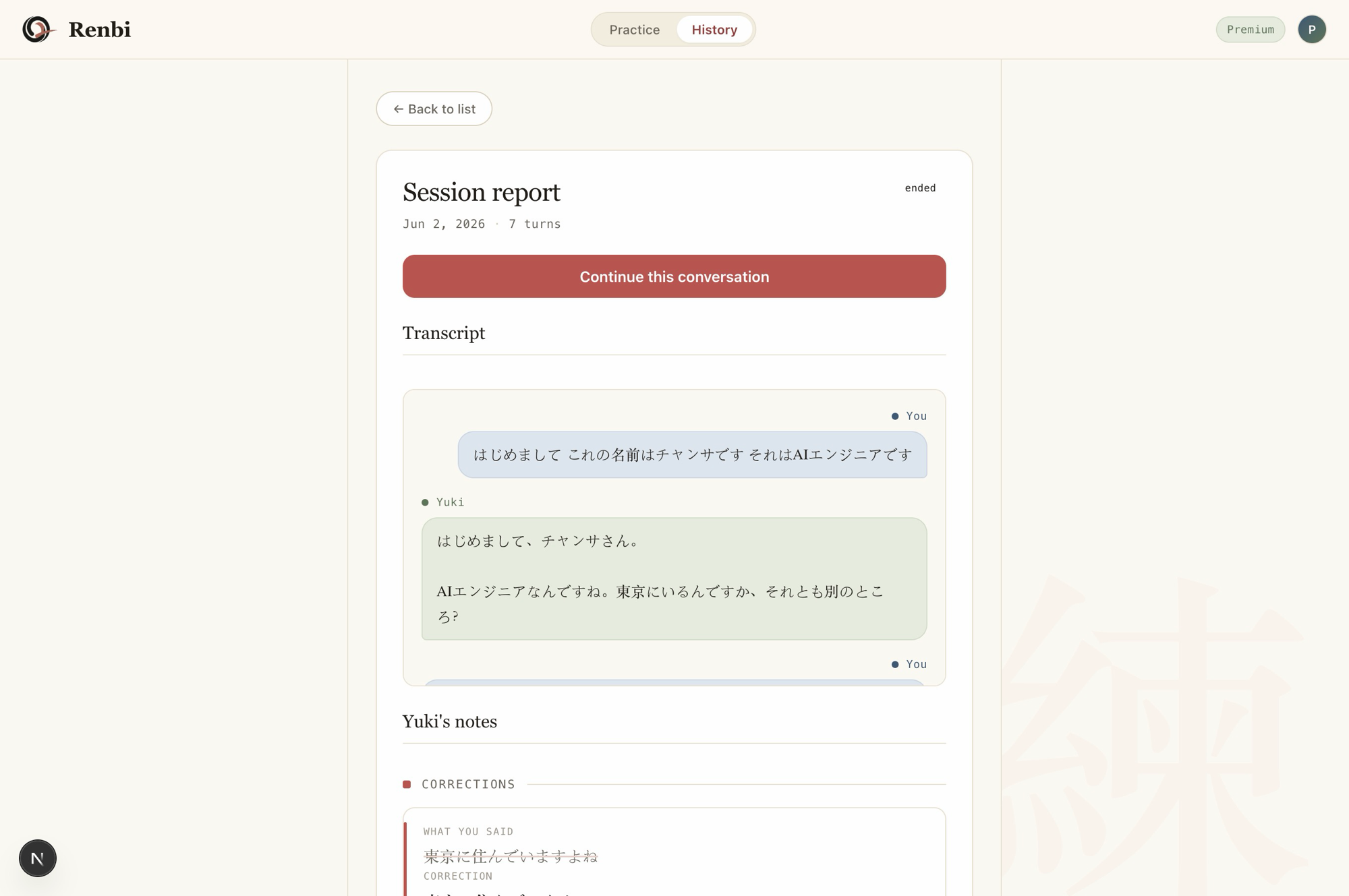1349x896 pixels.
Task: Select the History tab
Action: coord(714,30)
